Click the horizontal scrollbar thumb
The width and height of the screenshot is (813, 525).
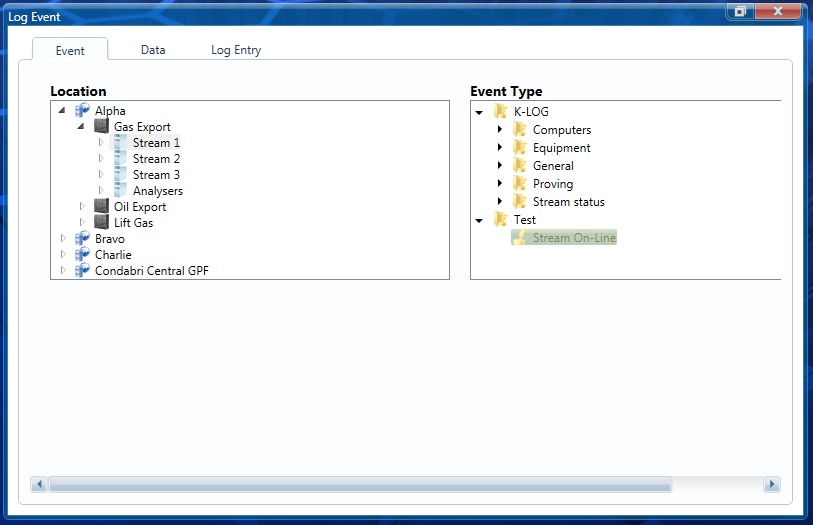pyautogui.click(x=360, y=485)
